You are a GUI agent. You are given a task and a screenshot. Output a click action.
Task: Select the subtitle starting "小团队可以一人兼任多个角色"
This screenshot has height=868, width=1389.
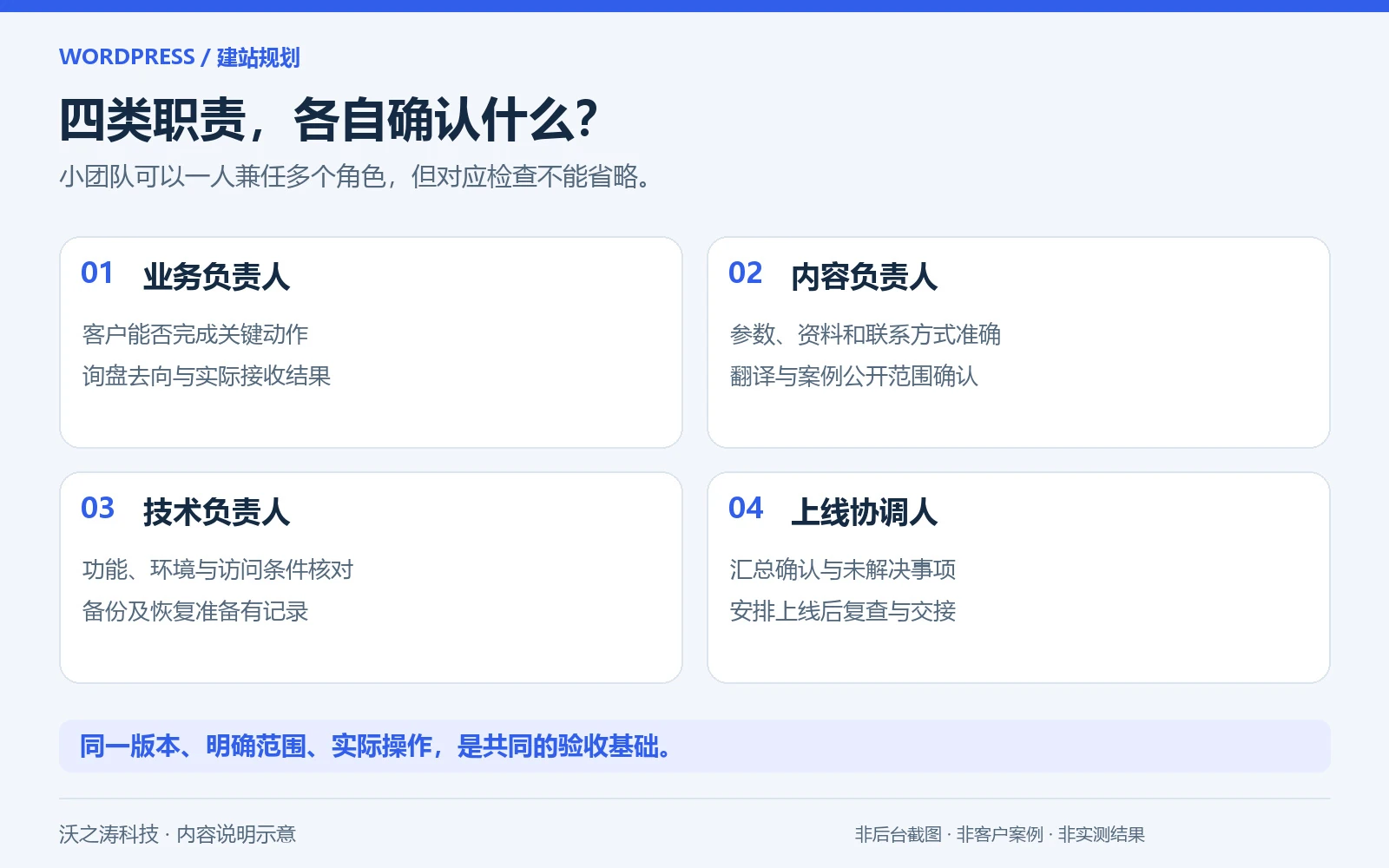[355, 177]
